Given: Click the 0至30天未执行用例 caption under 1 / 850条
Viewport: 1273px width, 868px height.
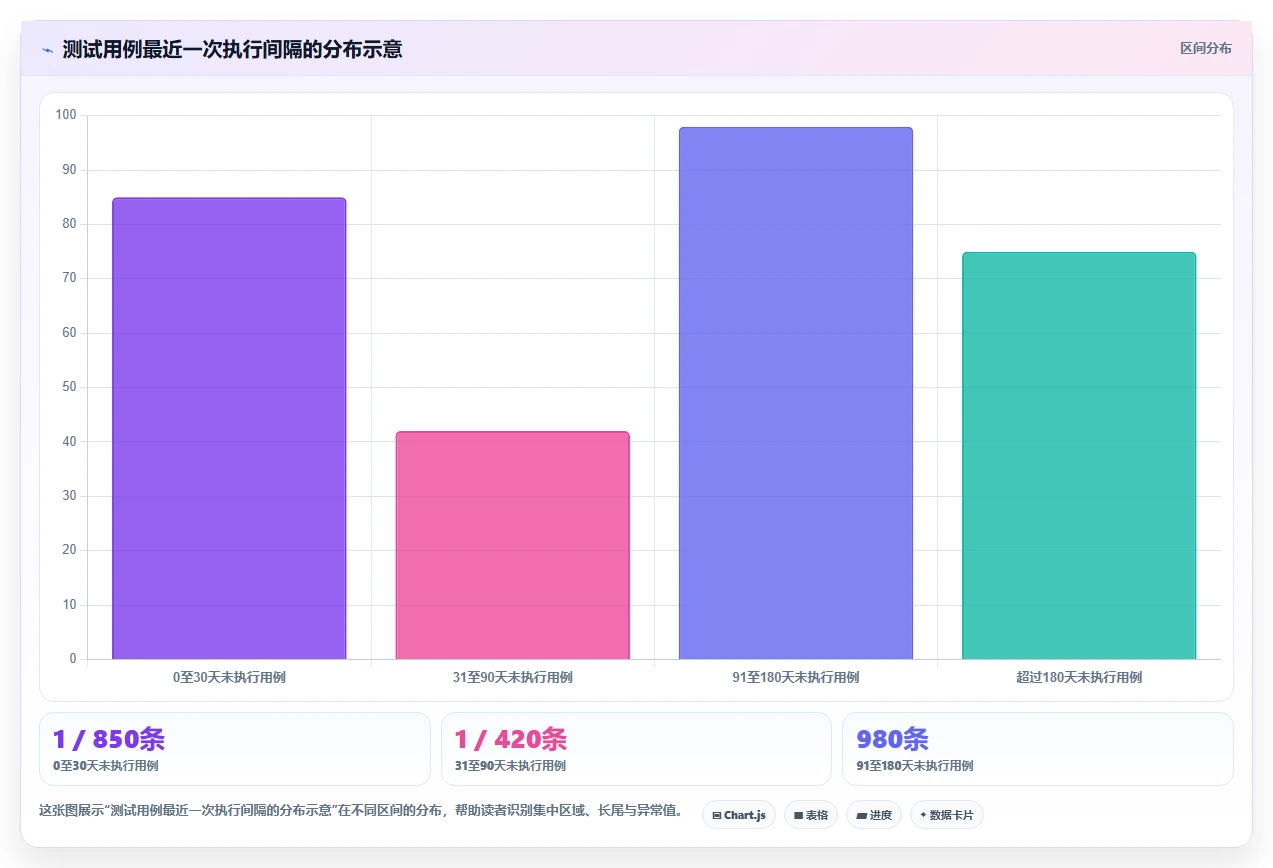Looking at the screenshot, I should (x=106, y=766).
